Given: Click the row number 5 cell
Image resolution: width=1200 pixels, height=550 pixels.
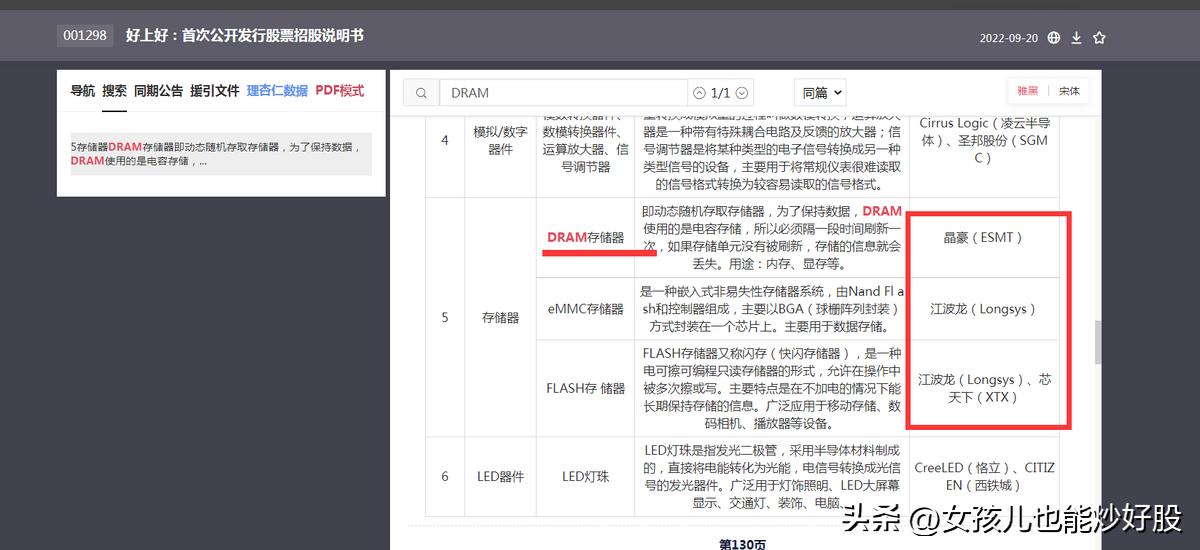Looking at the screenshot, I should pos(445,317).
